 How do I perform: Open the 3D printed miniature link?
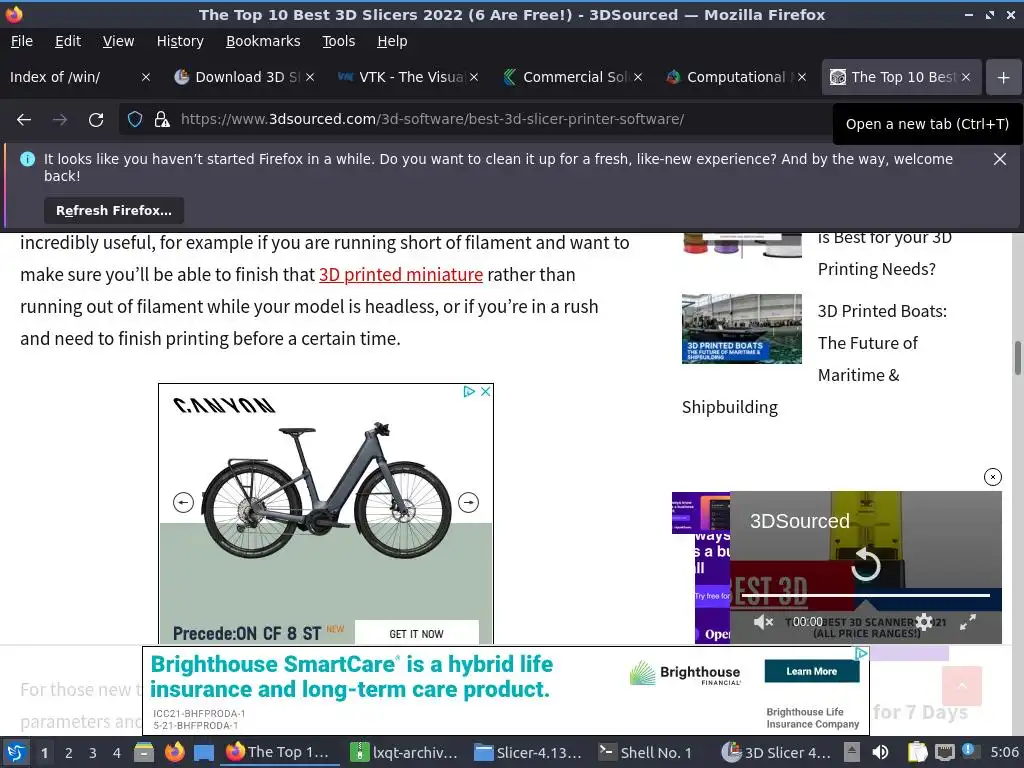point(401,275)
